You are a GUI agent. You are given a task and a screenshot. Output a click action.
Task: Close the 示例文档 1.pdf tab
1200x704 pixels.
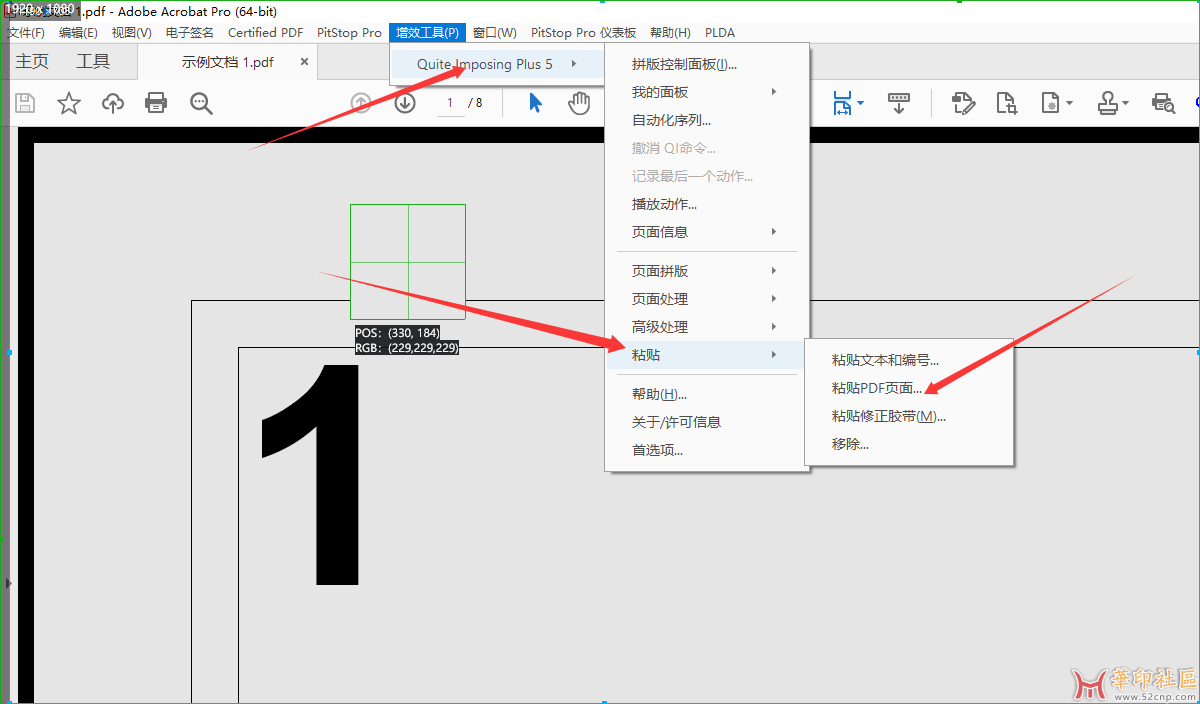point(303,62)
